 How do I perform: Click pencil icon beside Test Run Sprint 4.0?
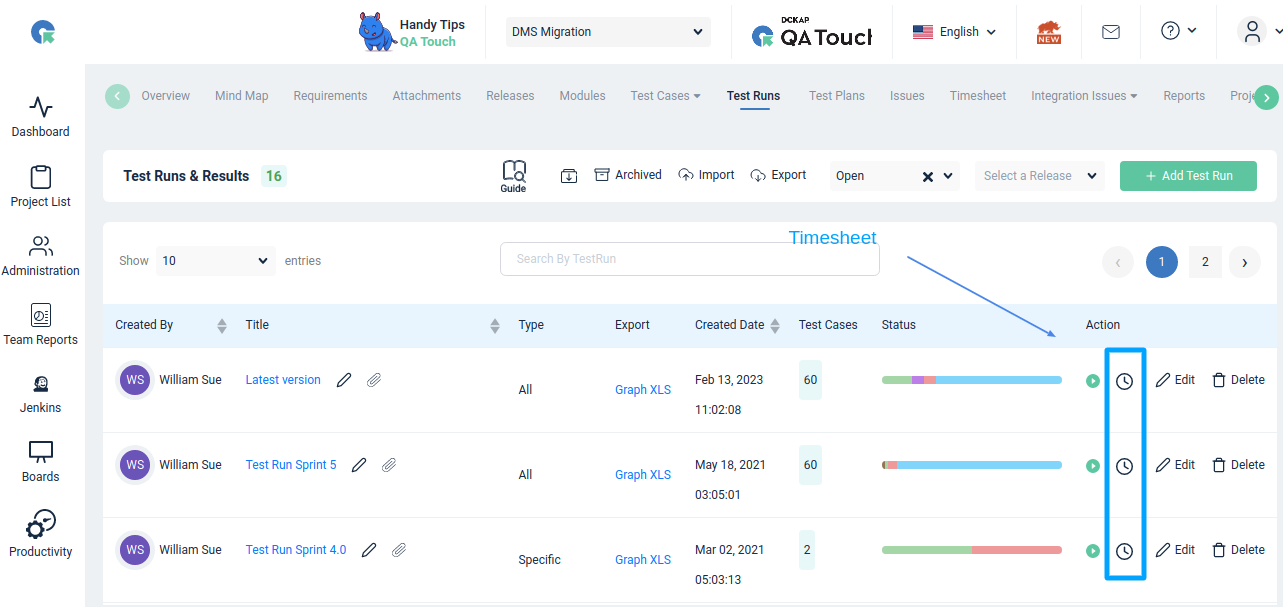point(369,550)
